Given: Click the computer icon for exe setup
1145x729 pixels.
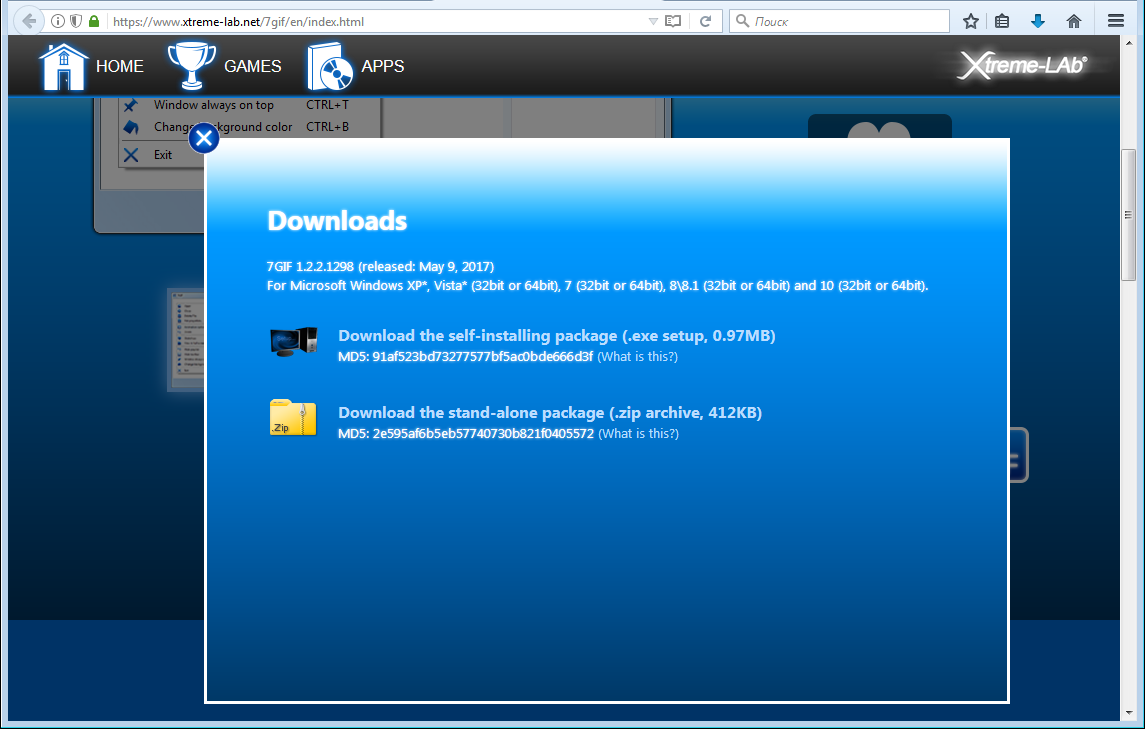Looking at the screenshot, I should (294, 342).
